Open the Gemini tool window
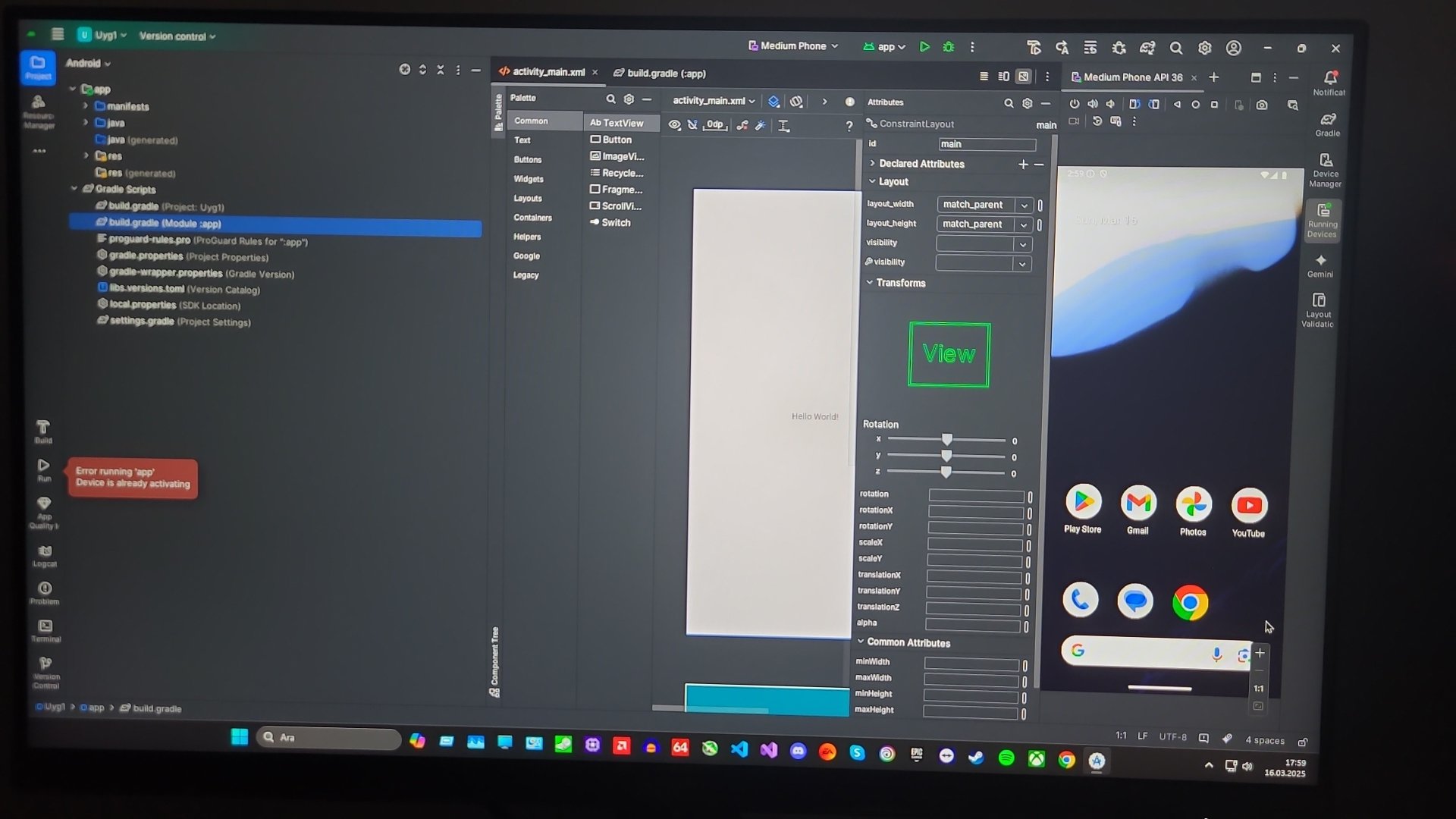 [x=1320, y=265]
